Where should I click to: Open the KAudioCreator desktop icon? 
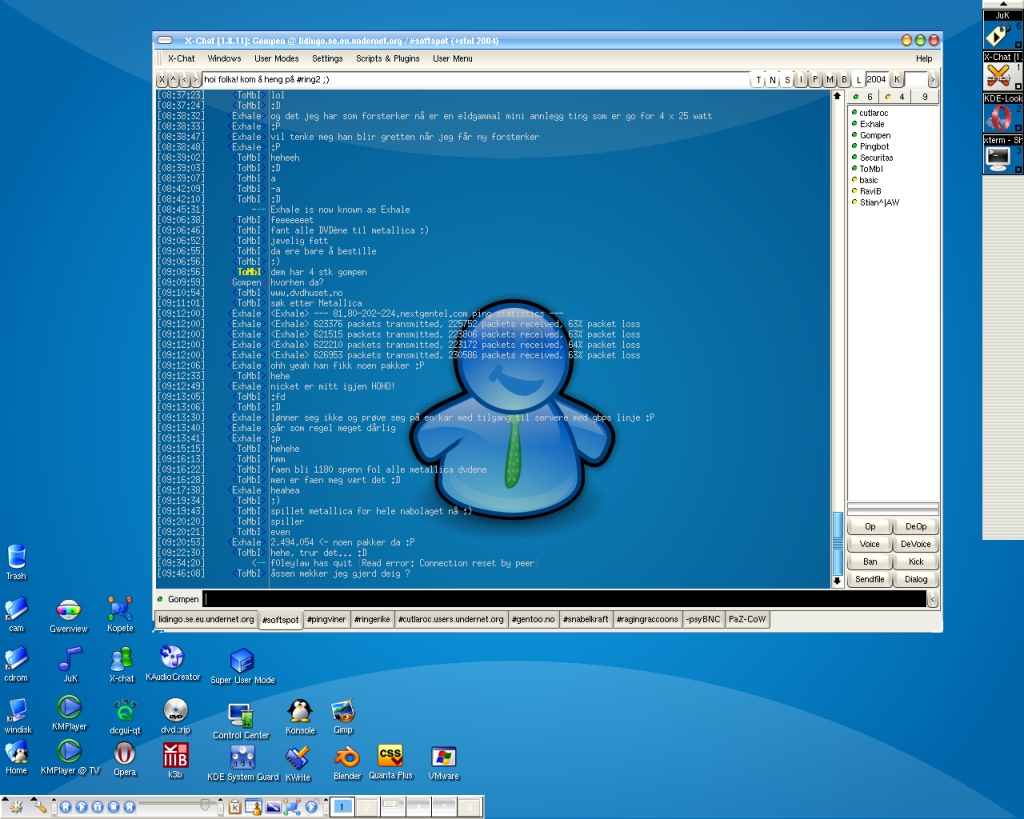point(172,663)
